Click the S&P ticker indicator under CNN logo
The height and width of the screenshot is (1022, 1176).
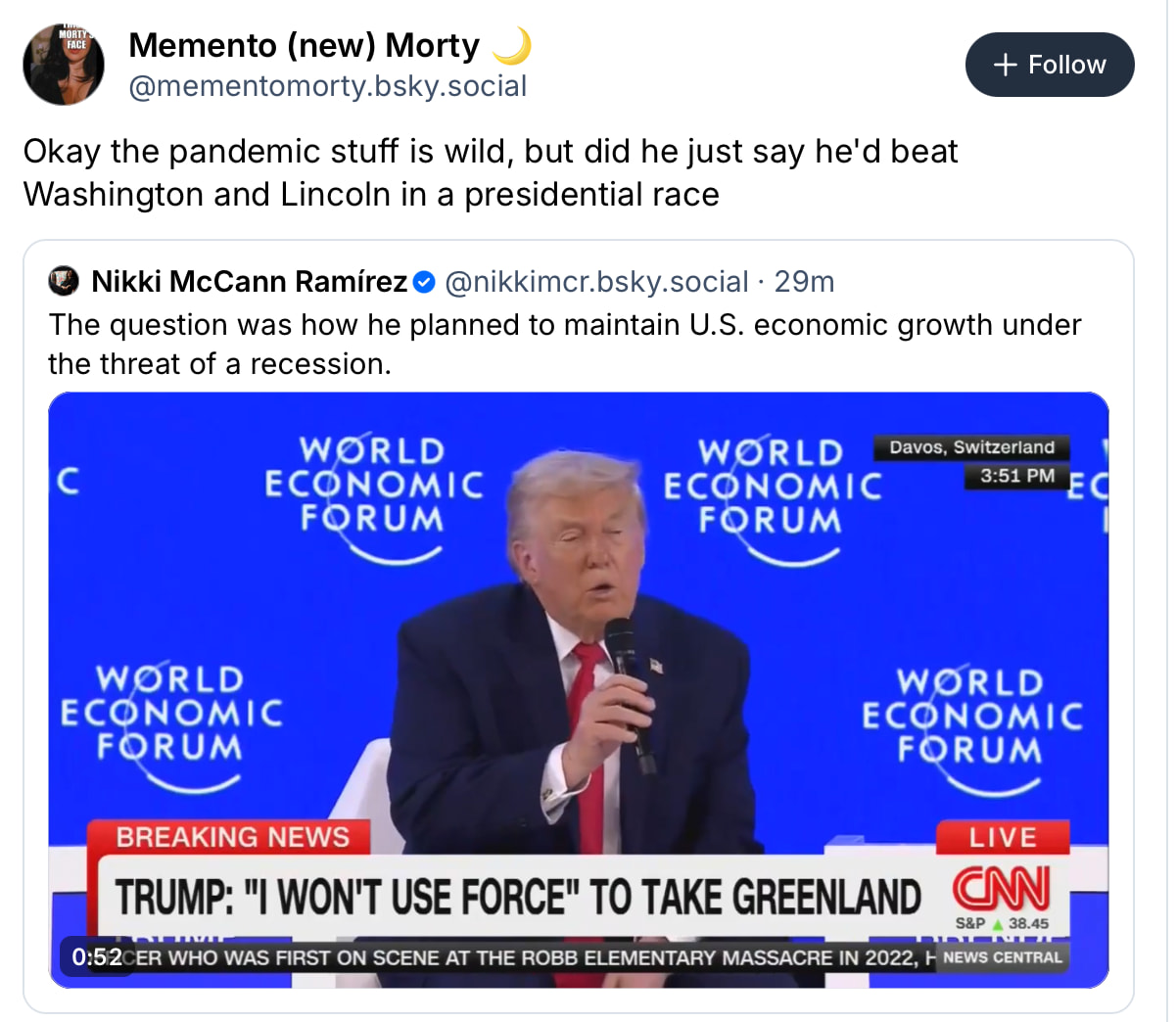[x=1001, y=923]
